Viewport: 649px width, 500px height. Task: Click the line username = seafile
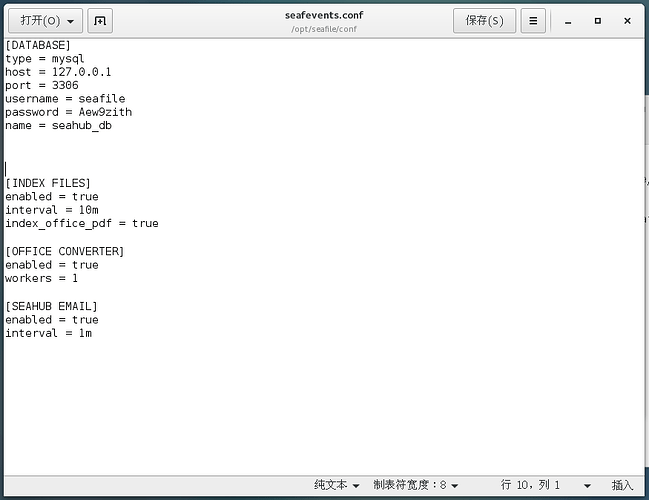pyautogui.click(x=65, y=99)
